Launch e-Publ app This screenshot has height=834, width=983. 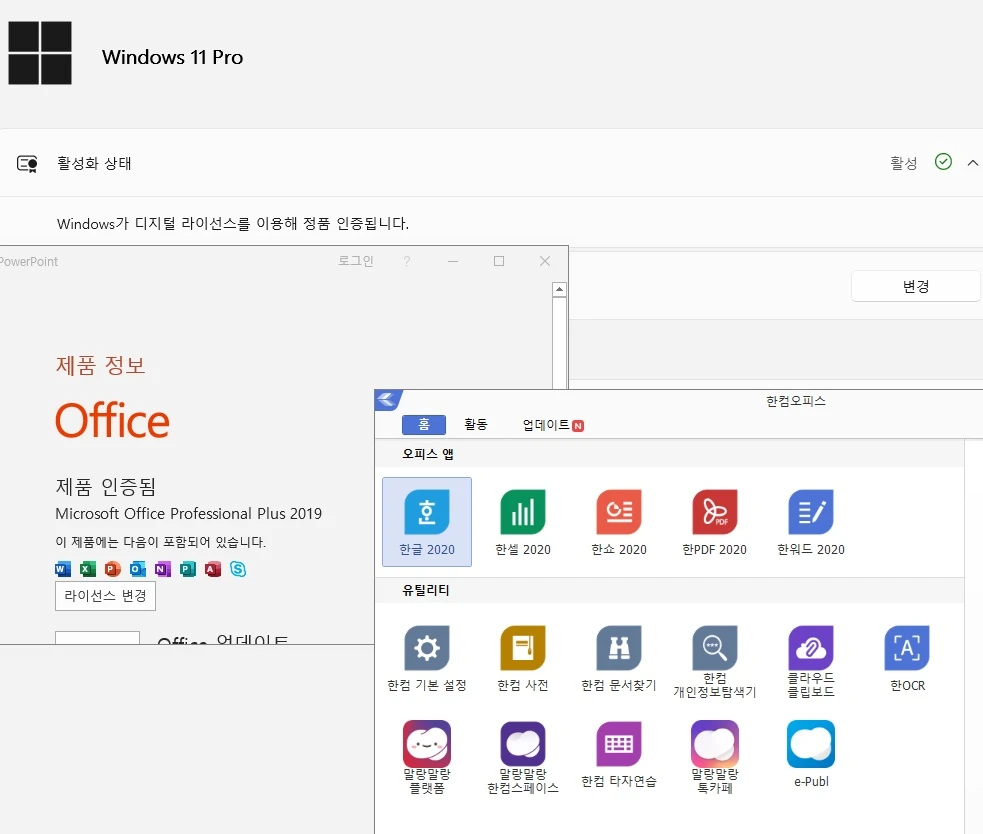click(x=811, y=754)
